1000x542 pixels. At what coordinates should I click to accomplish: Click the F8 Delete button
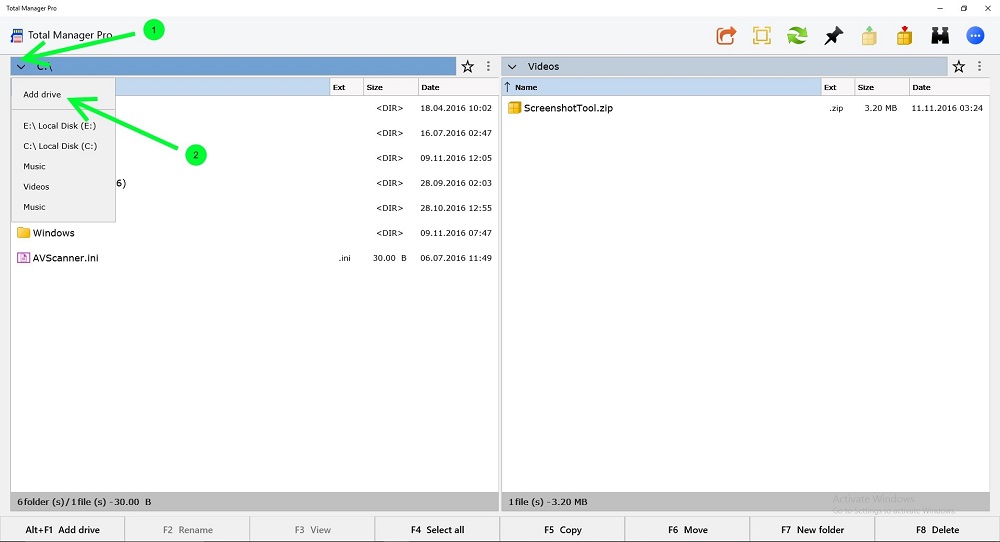[938, 530]
